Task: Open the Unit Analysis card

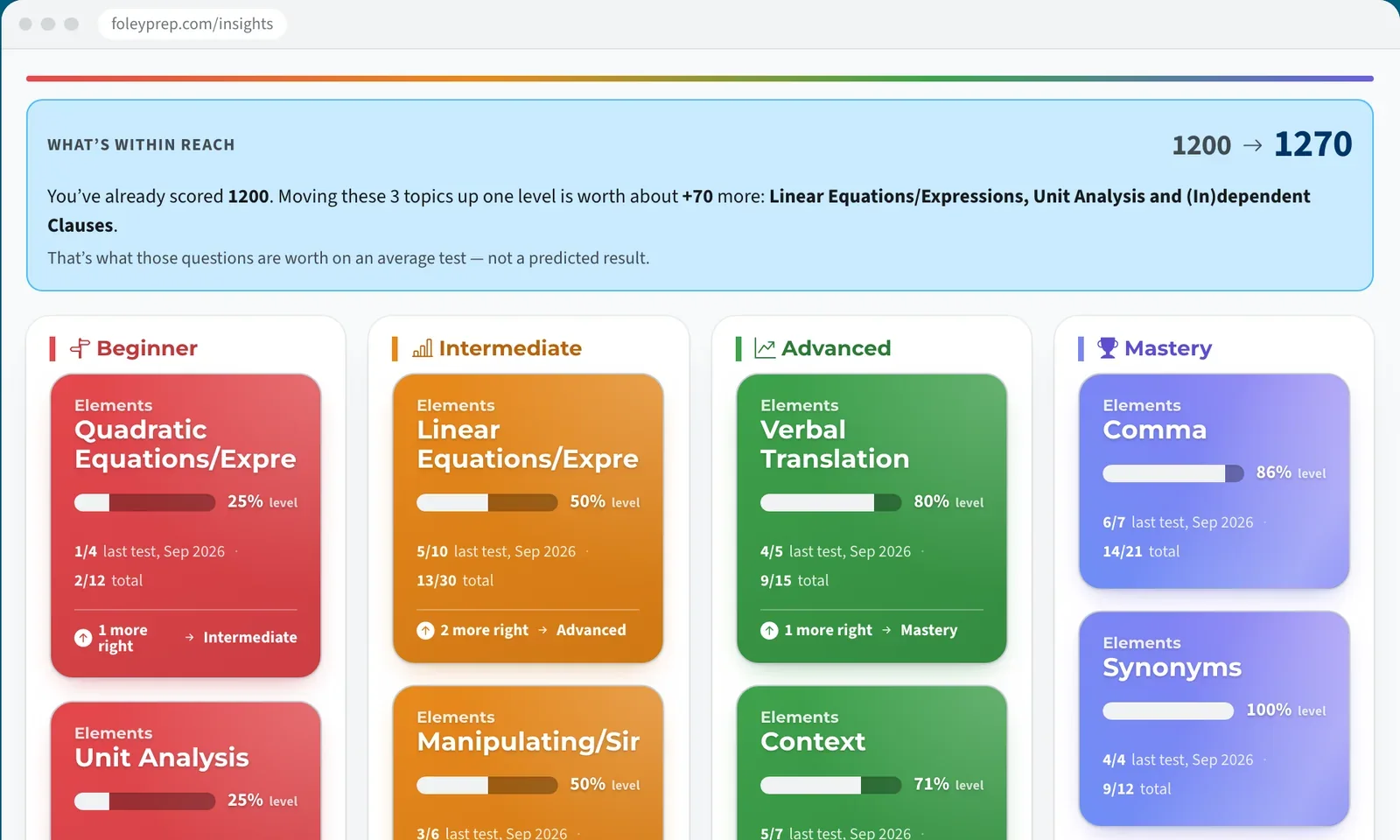Action: point(185,771)
